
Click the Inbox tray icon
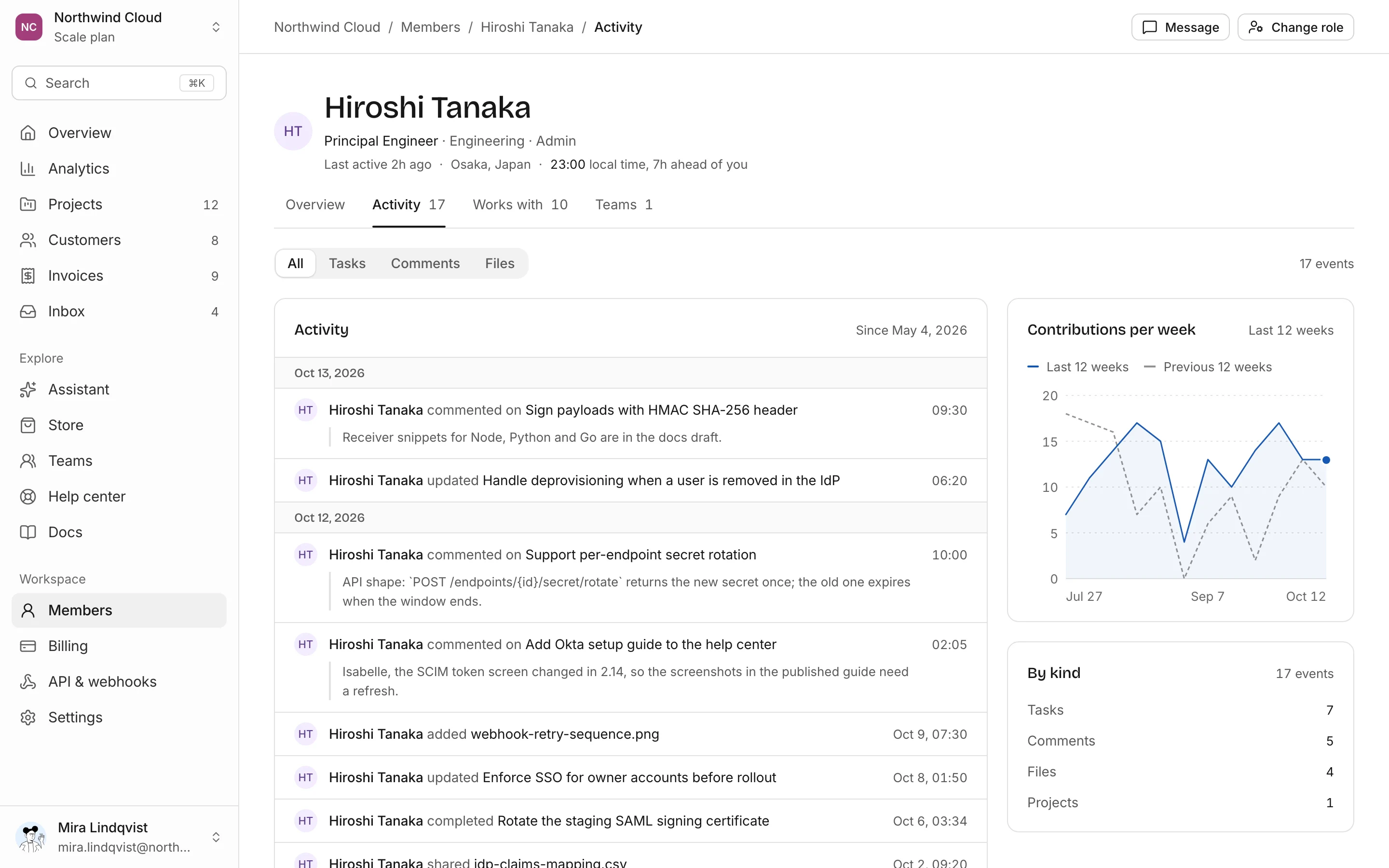(27, 311)
